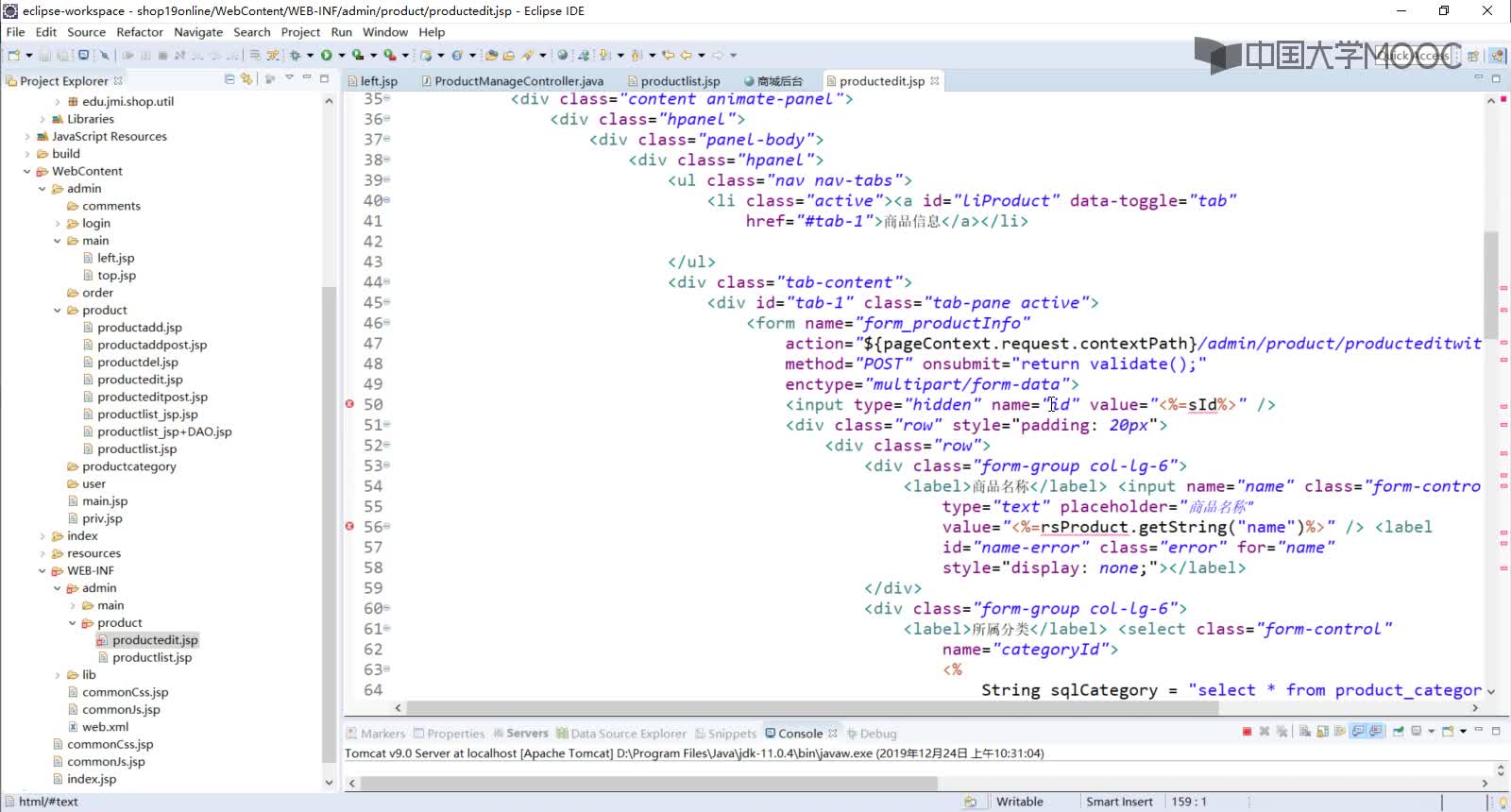Screen dimensions: 1511x812
Task: Click Collapse All in Project Explorer
Action: click(229, 79)
